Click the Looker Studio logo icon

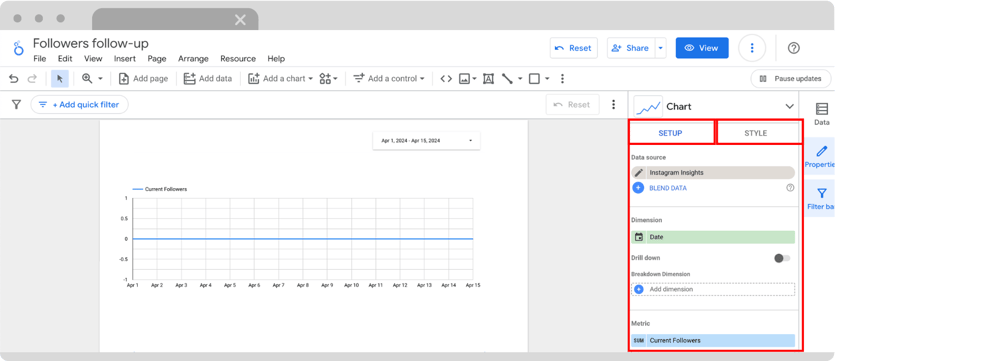pos(19,47)
